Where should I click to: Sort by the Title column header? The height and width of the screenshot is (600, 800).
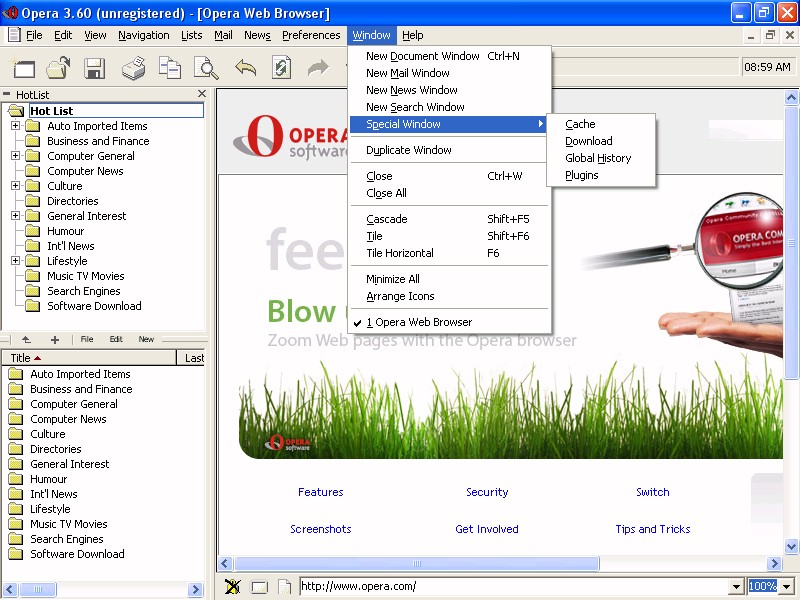point(89,358)
